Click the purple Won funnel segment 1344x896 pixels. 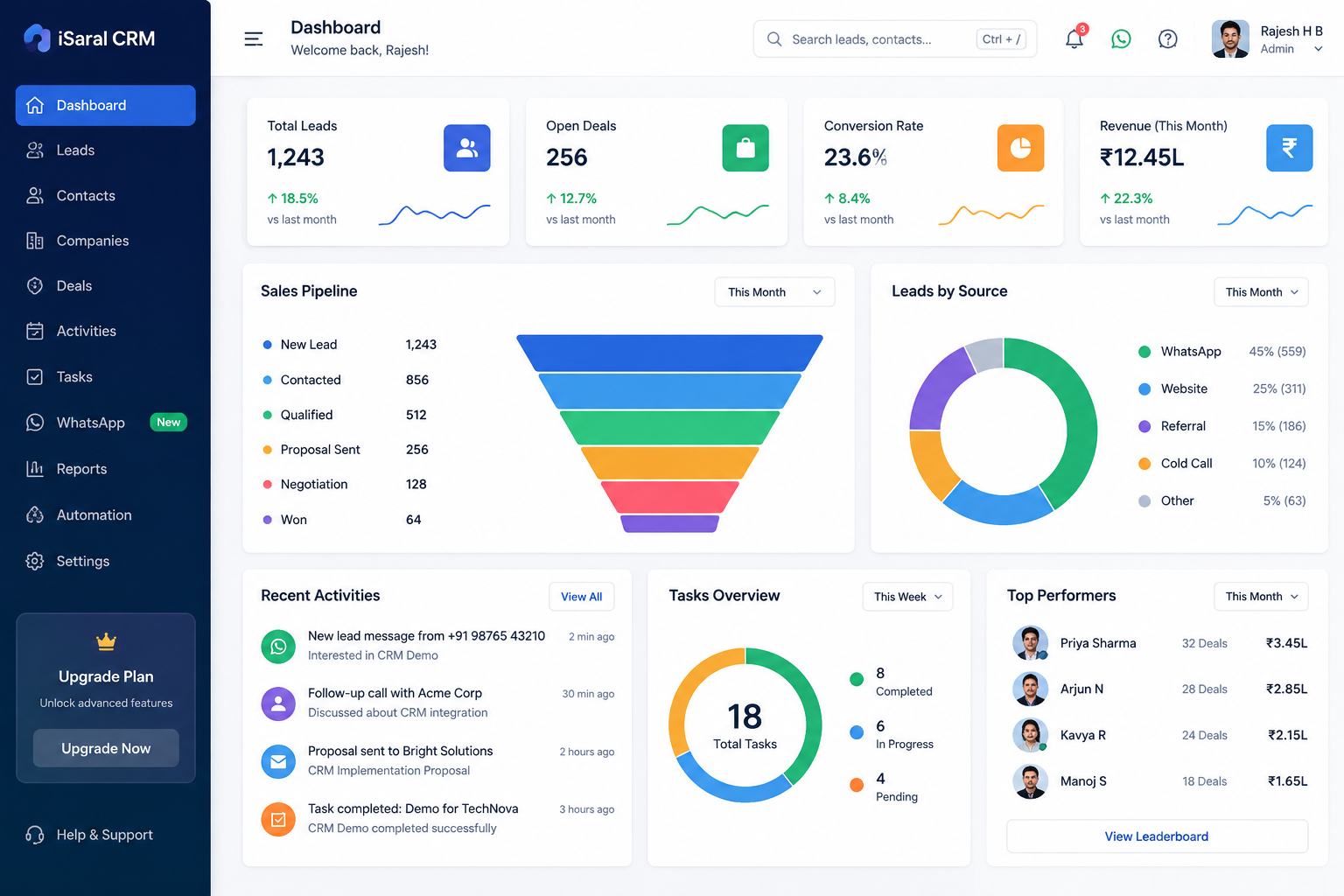(669, 523)
